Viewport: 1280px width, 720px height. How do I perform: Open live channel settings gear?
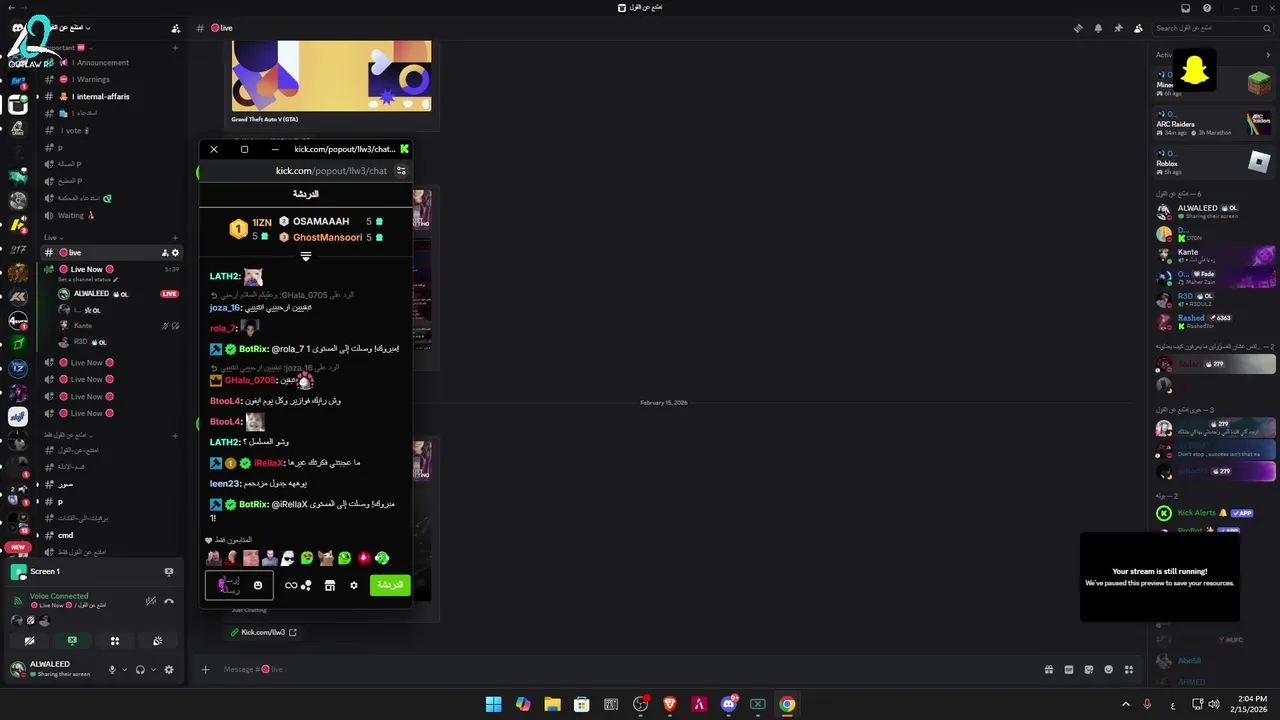[x=176, y=253]
